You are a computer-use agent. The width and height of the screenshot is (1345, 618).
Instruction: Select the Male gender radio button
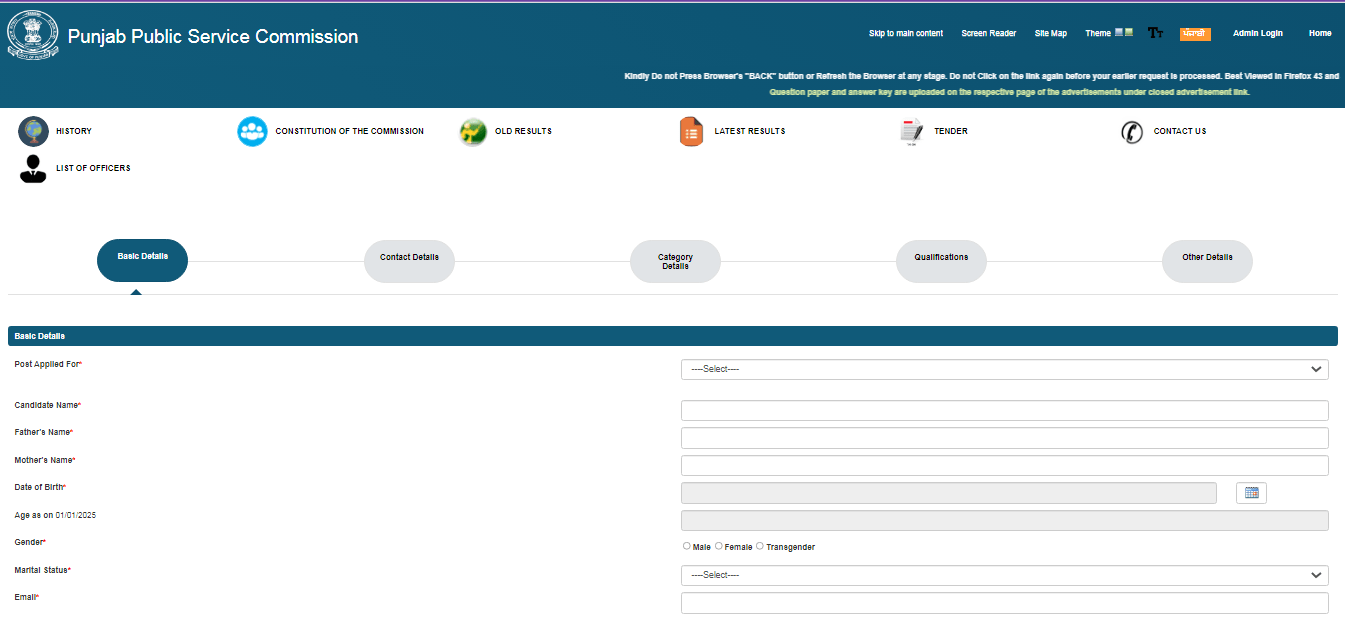coord(687,546)
